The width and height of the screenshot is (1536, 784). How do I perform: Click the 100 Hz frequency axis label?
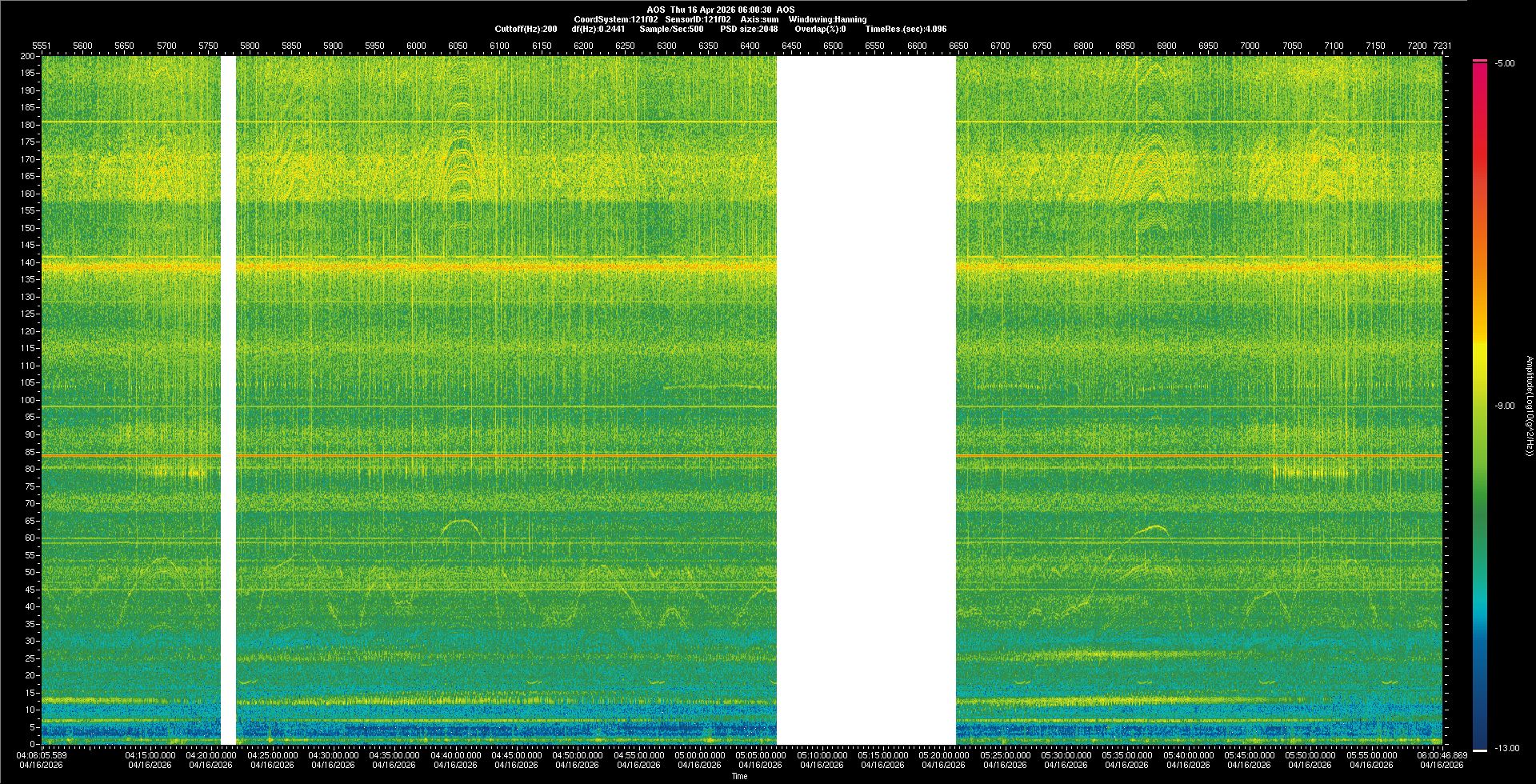pos(27,400)
